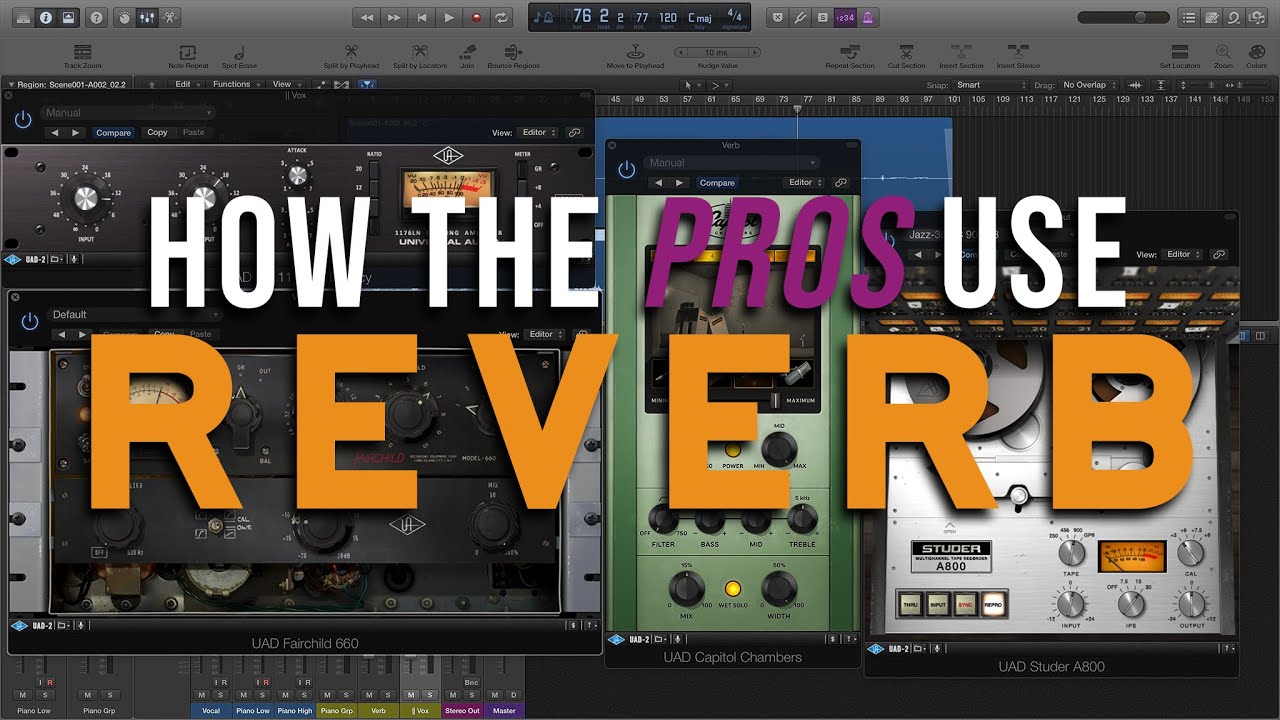Show Smart Controls knob icon

[124, 17]
